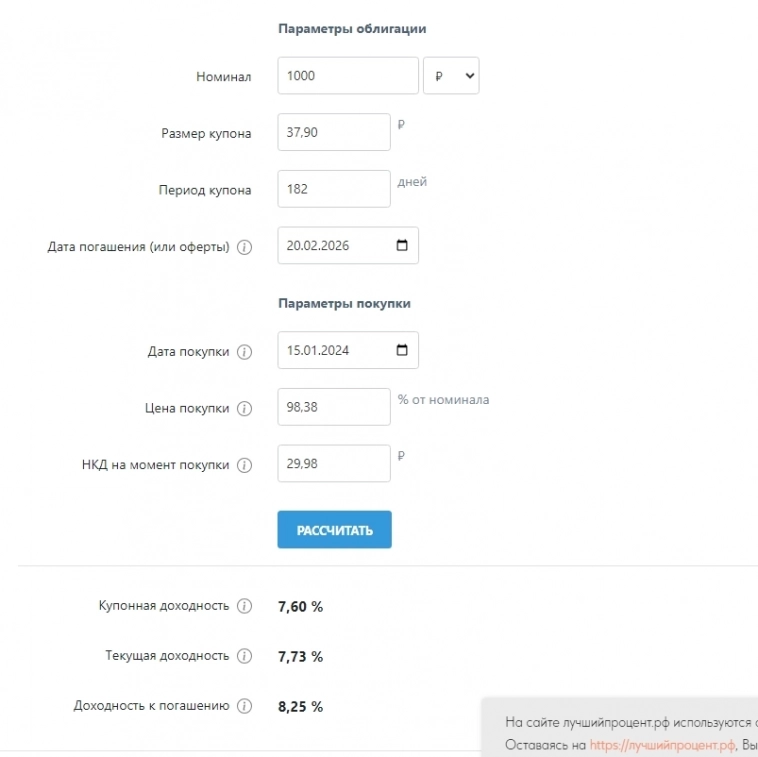The image size is (758, 757).
Task: Open the ruble currency dropdown
Action: point(451,76)
